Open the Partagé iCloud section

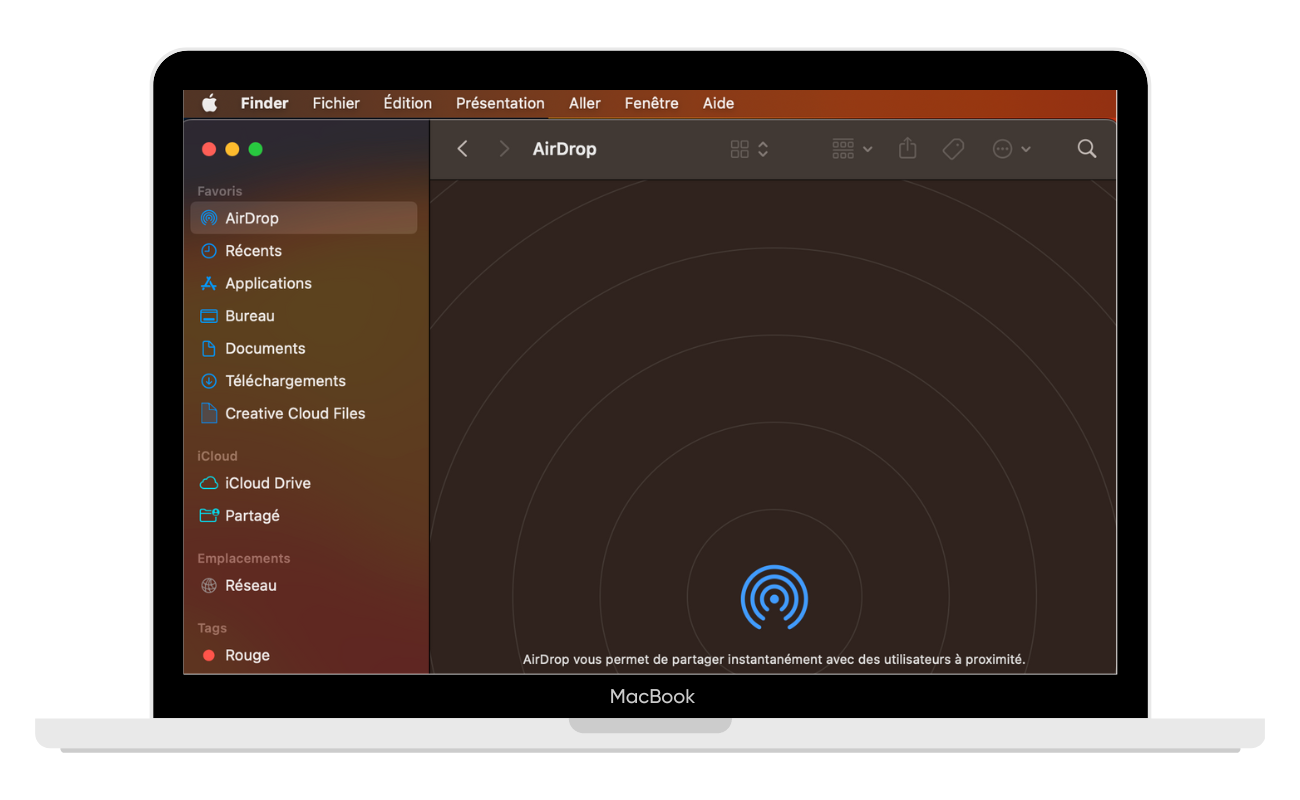coord(253,515)
